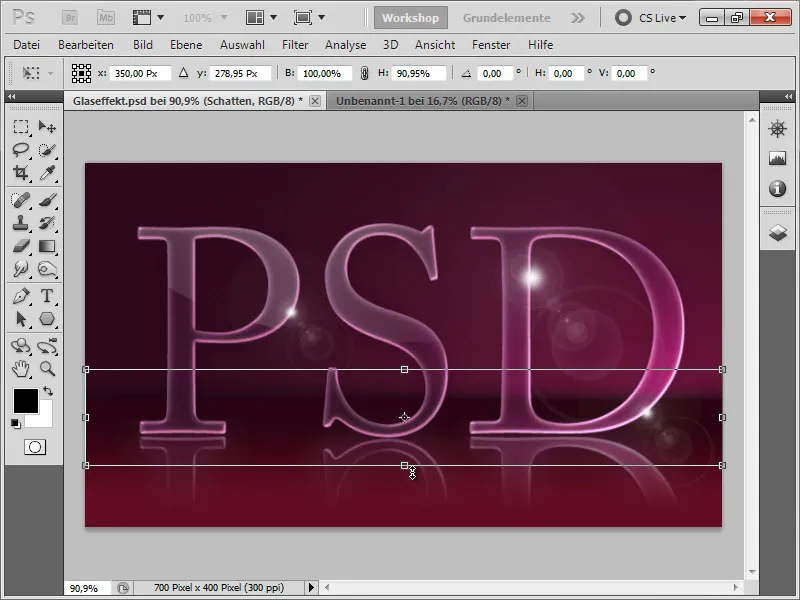Close the Glaseffekt.psd document tab
The width and height of the screenshot is (800, 600).
[315, 101]
